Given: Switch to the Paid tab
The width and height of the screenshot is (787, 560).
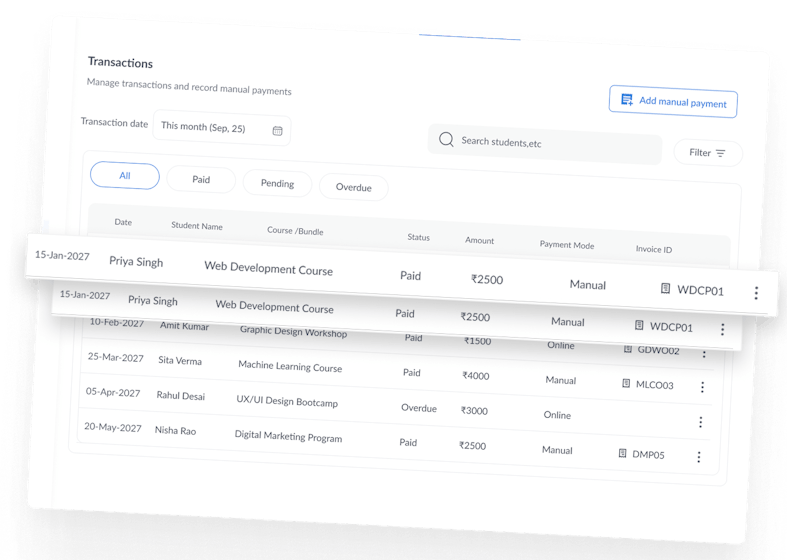Looking at the screenshot, I should [201, 180].
